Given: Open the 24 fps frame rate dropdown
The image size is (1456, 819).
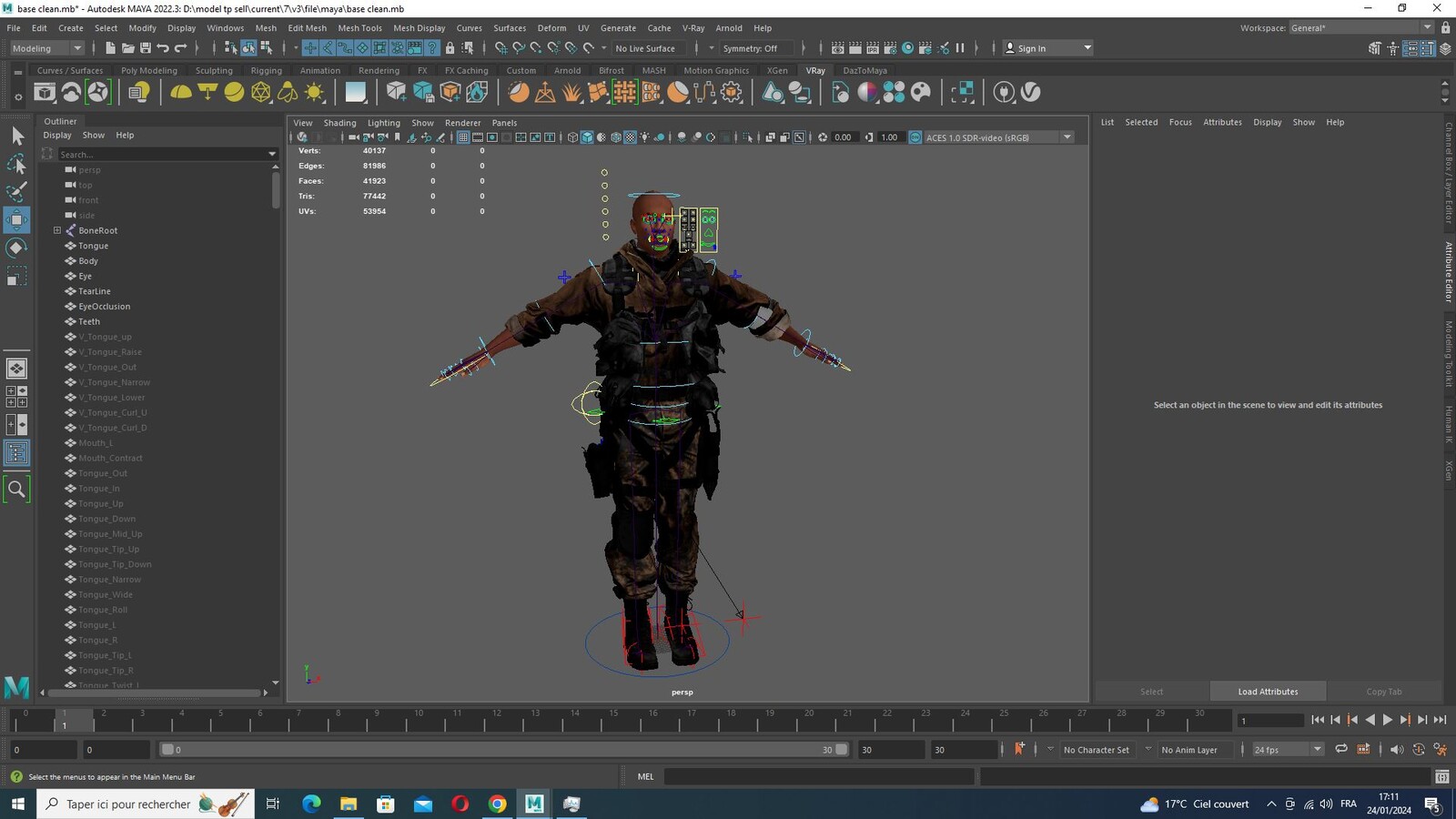Looking at the screenshot, I should click(x=1288, y=750).
